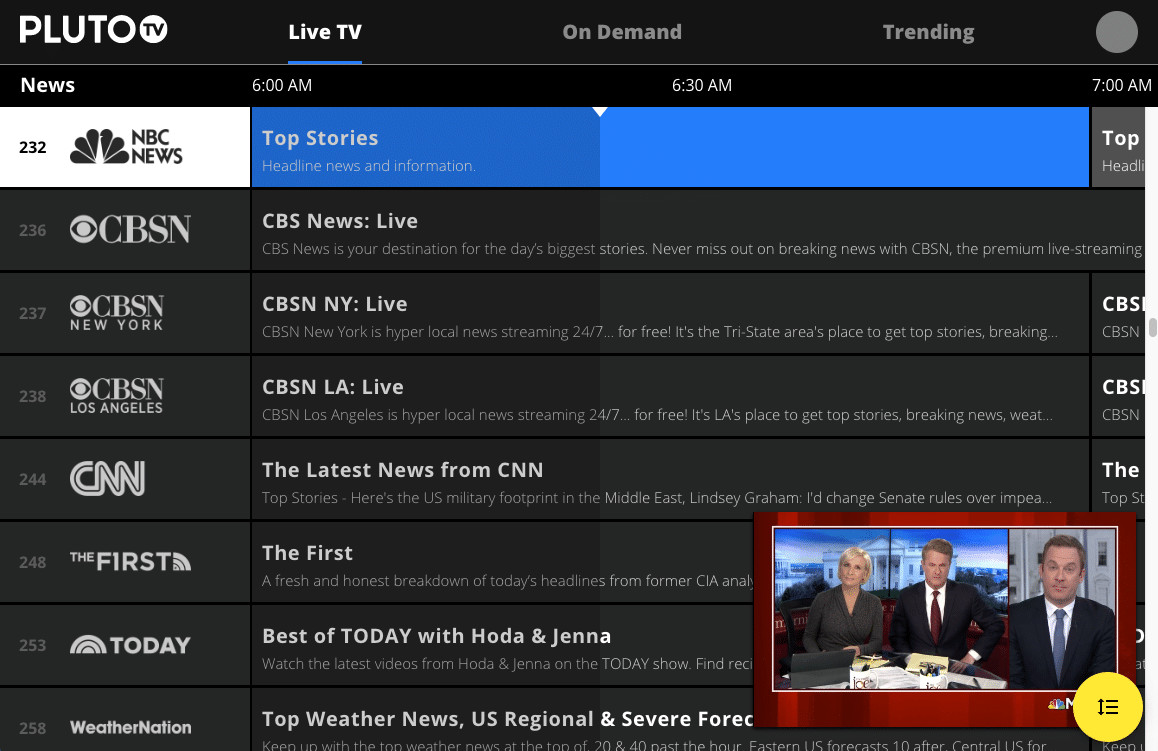Viewport: 1158px width, 751px height.
Task: Click the Pluto TV logo
Action: point(94,30)
